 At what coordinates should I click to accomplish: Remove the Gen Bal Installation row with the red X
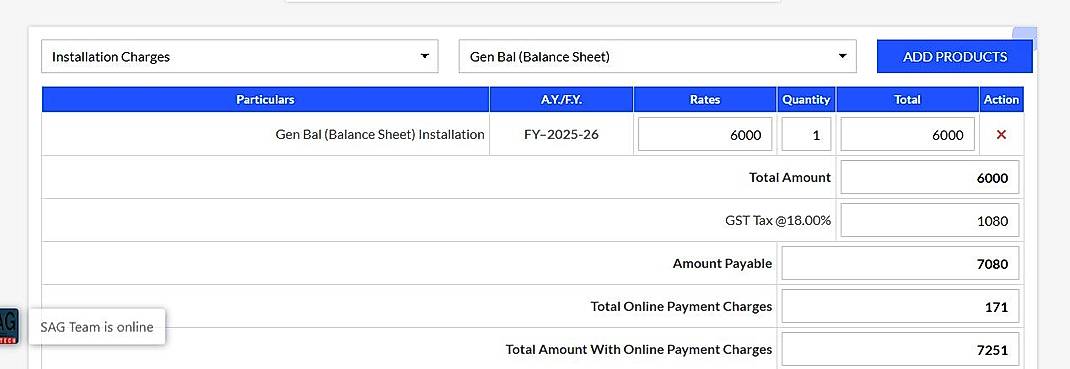coord(1001,134)
